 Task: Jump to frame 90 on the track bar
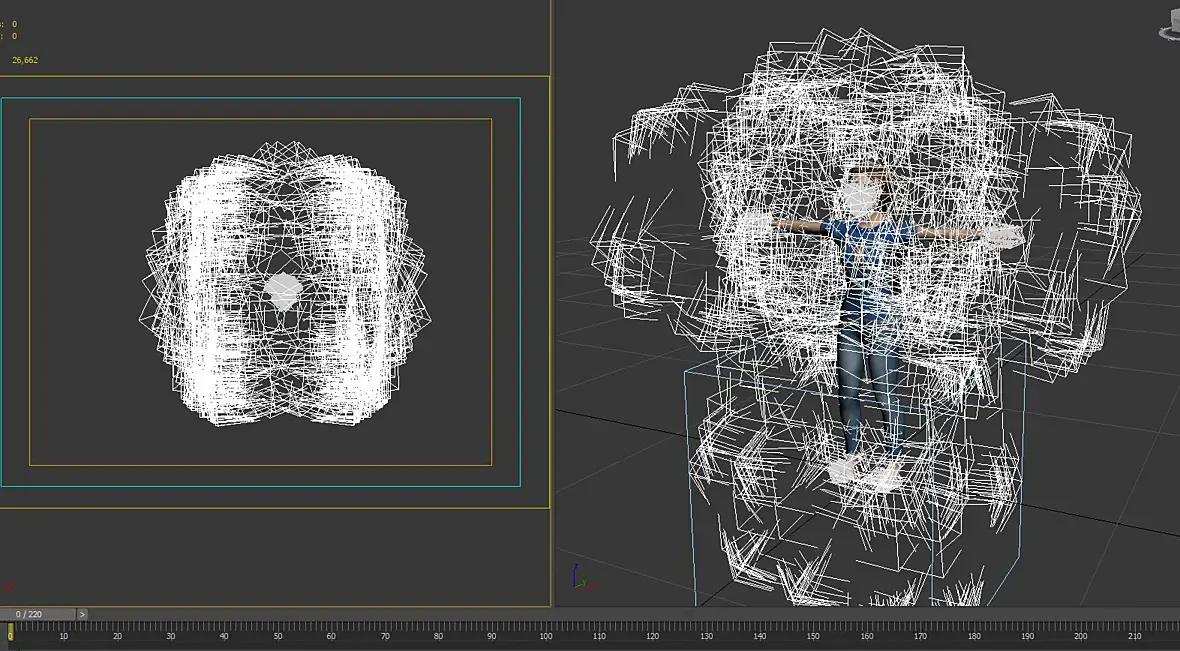click(x=491, y=636)
